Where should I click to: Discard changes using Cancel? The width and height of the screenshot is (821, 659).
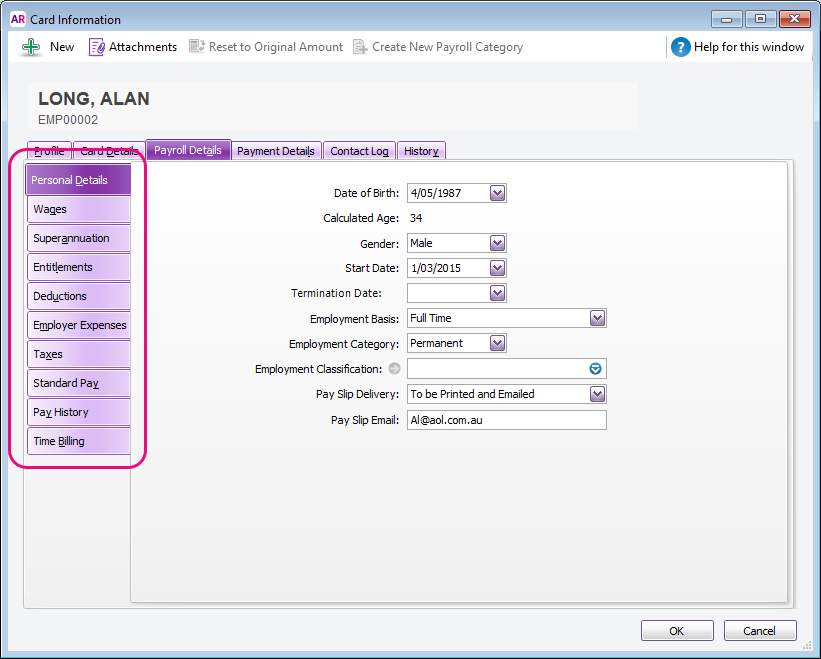coord(760,630)
